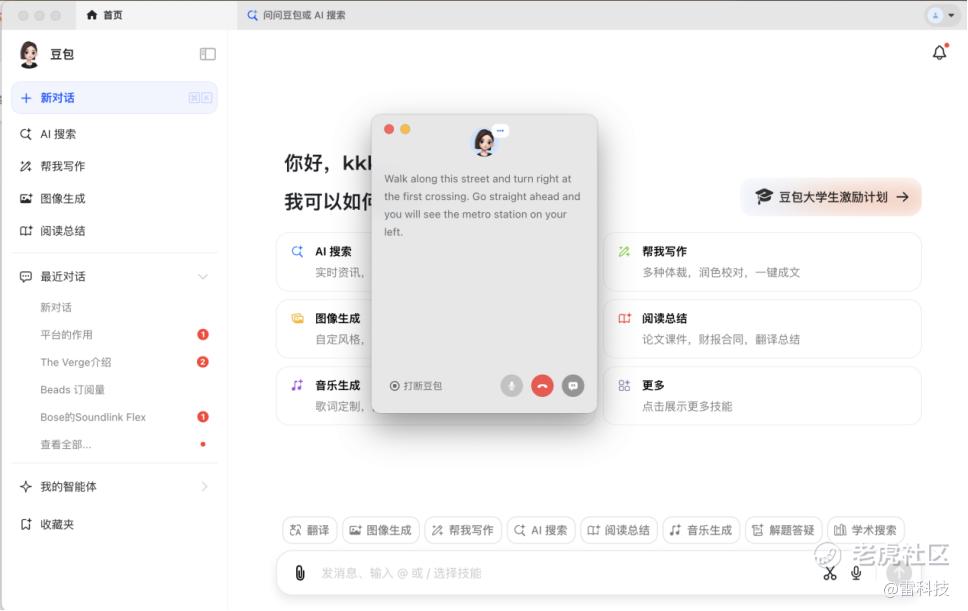Open the Beads 订阅量 conversation

point(72,390)
